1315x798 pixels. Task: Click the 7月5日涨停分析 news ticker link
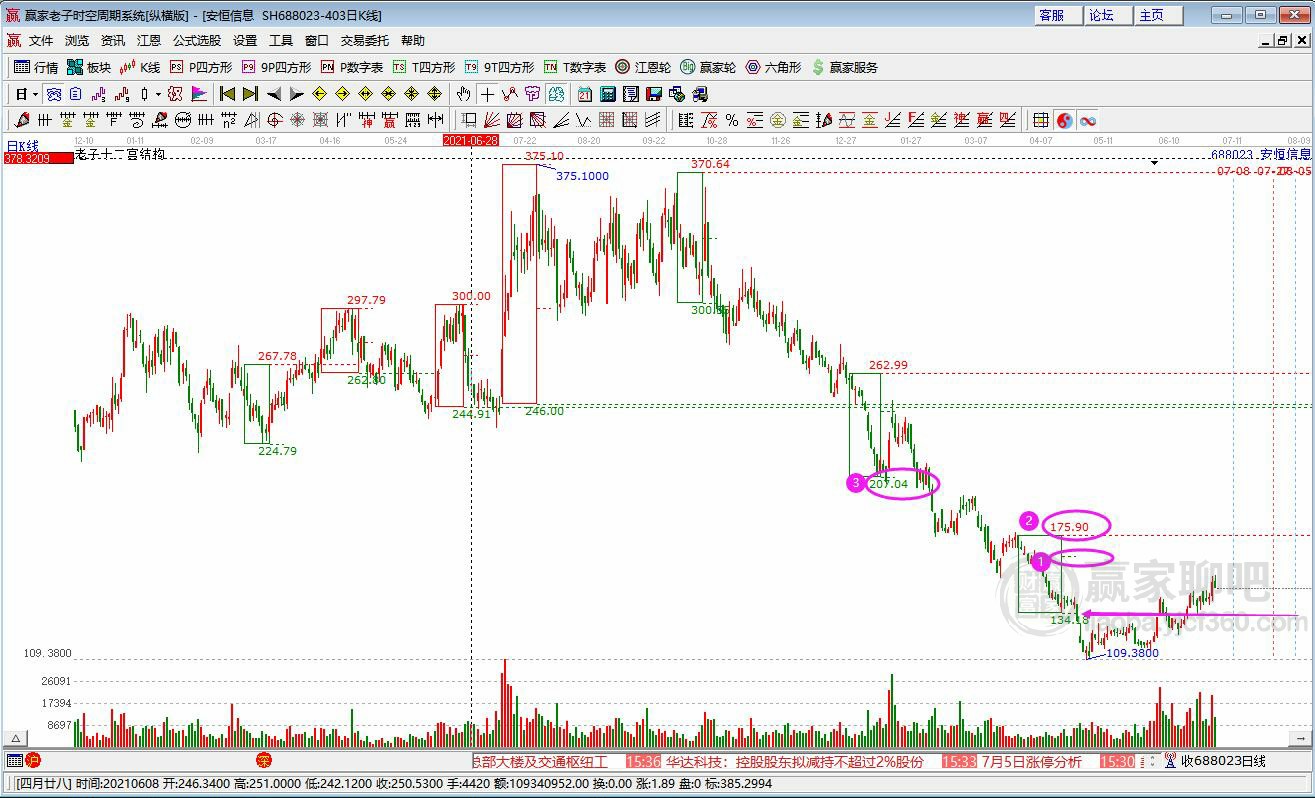pos(1032,761)
